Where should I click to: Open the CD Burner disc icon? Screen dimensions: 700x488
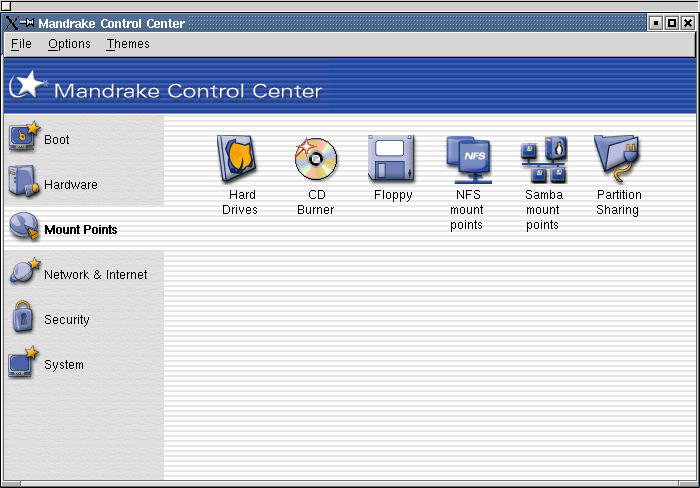click(x=316, y=159)
